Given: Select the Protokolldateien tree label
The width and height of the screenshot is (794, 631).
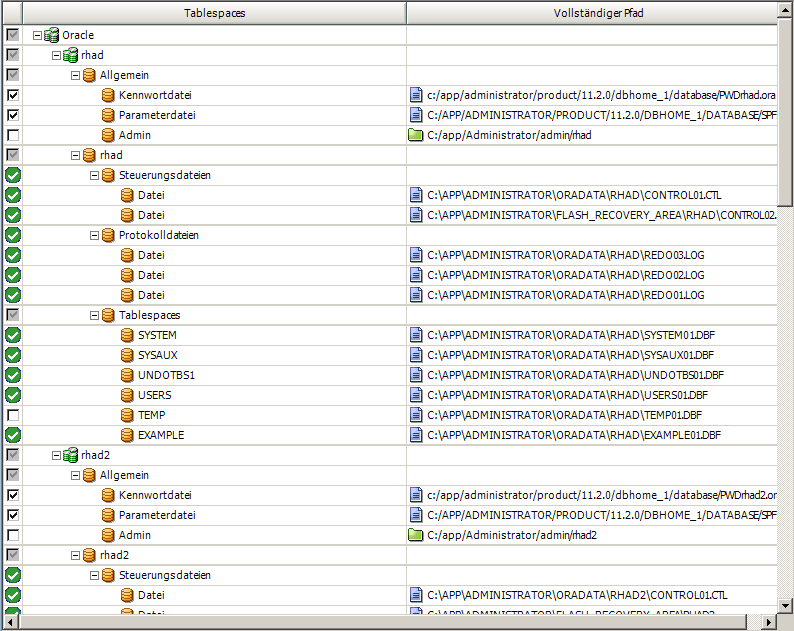Looking at the screenshot, I should pos(158,235).
